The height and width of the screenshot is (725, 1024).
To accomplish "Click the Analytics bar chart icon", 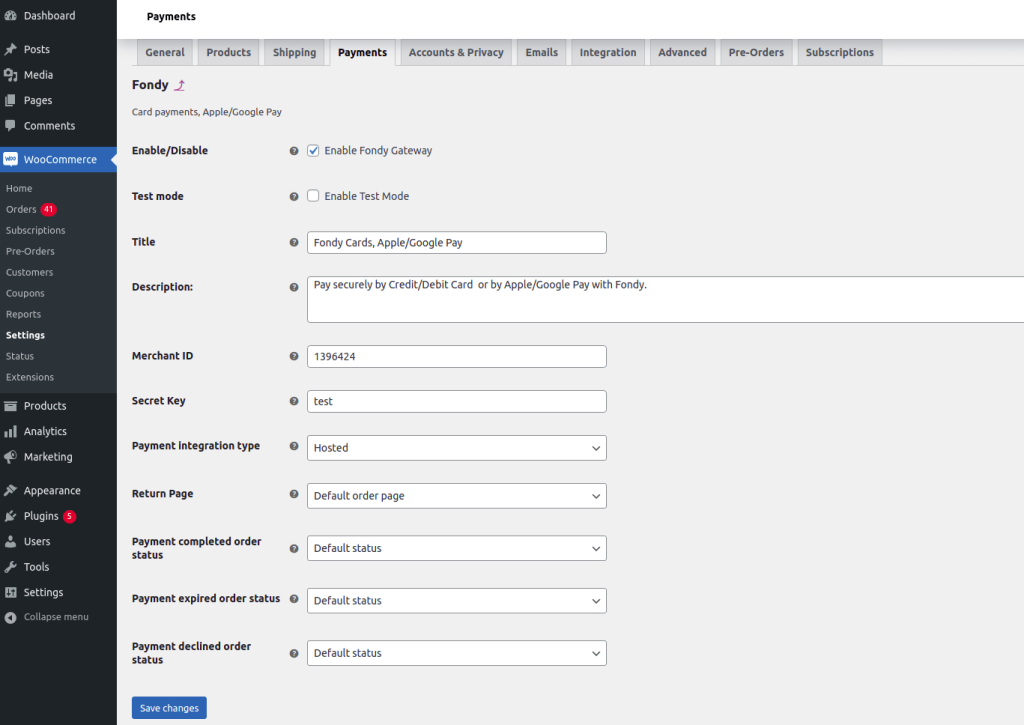I will pyautogui.click(x=10, y=431).
